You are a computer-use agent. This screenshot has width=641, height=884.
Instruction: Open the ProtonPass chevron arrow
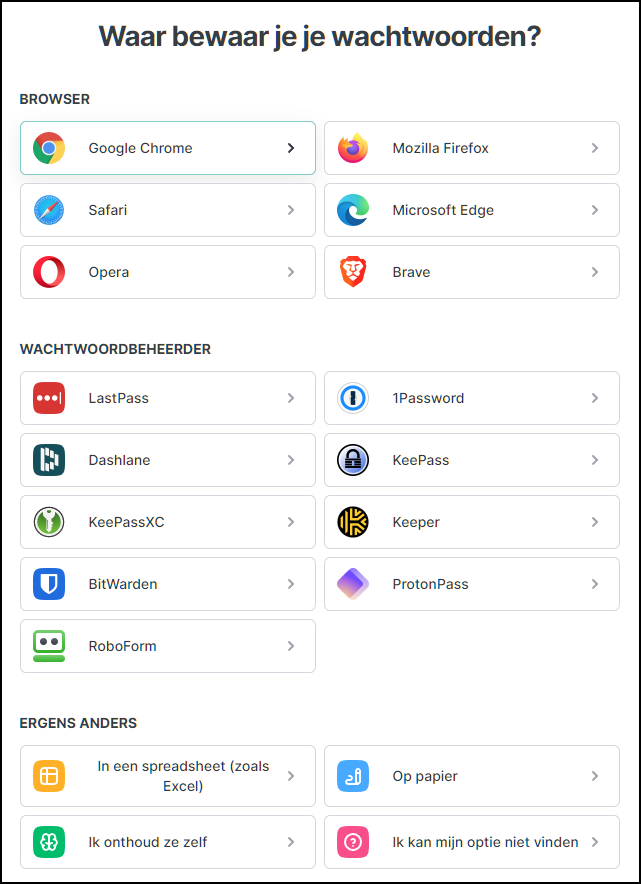pos(595,584)
